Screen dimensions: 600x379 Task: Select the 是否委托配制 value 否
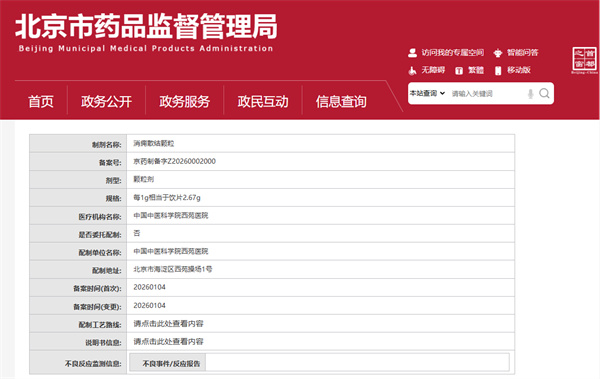coord(137,233)
